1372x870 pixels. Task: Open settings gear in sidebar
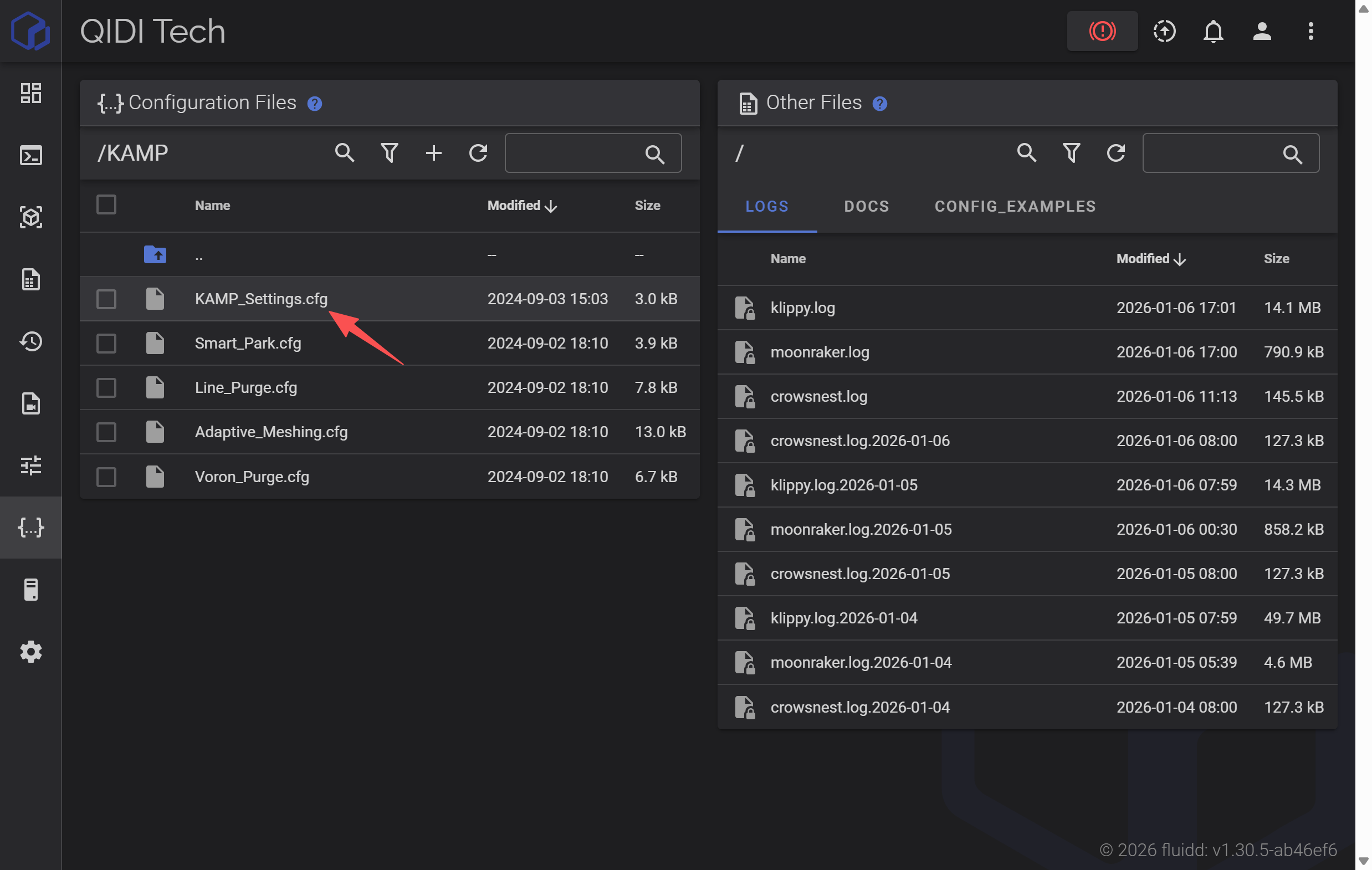(x=31, y=651)
